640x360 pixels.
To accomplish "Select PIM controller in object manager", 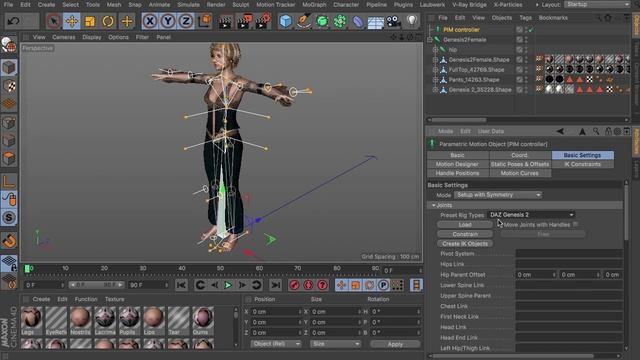I will pyautogui.click(x=461, y=30).
